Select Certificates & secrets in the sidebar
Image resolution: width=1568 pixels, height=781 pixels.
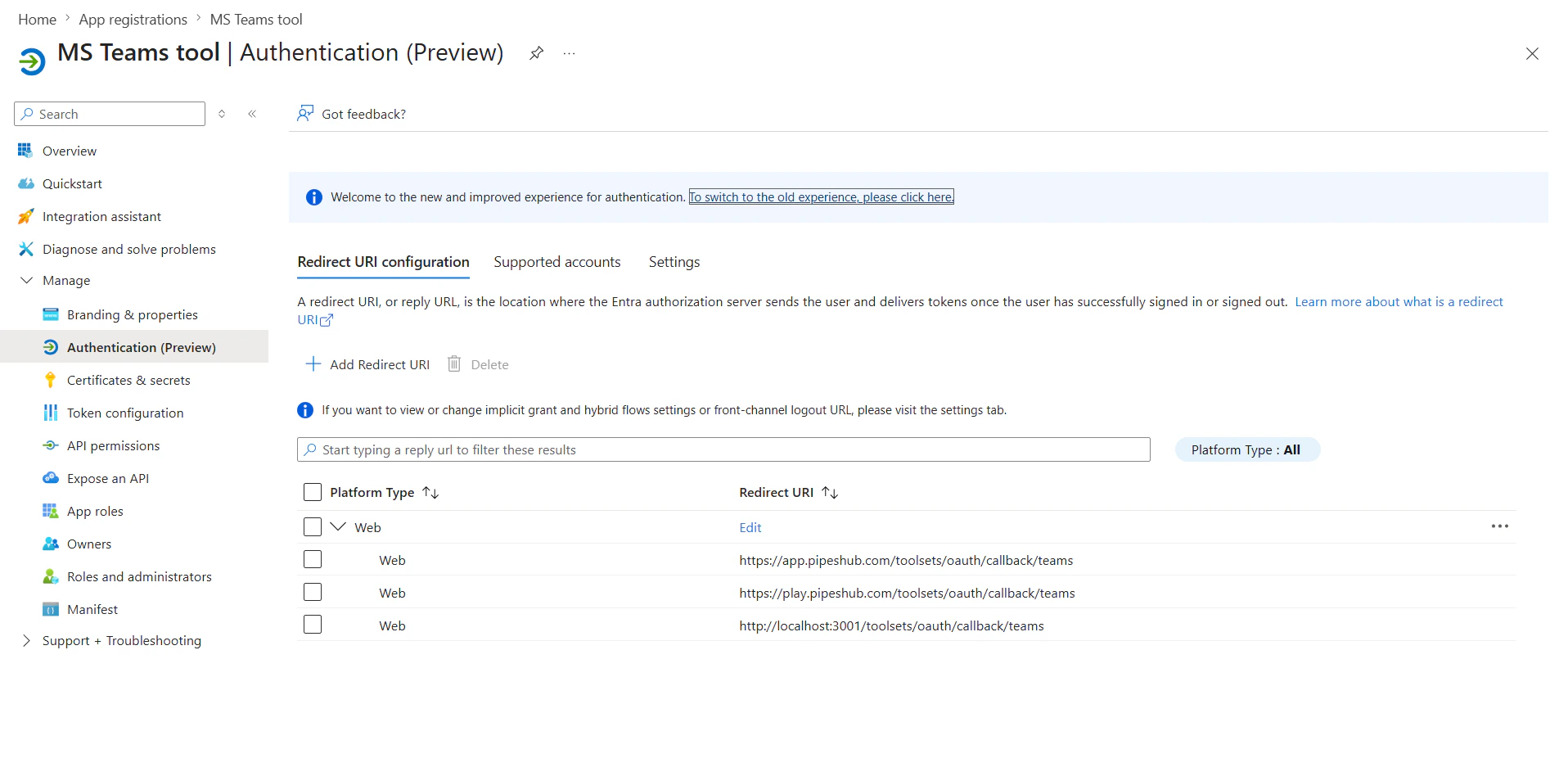click(131, 380)
